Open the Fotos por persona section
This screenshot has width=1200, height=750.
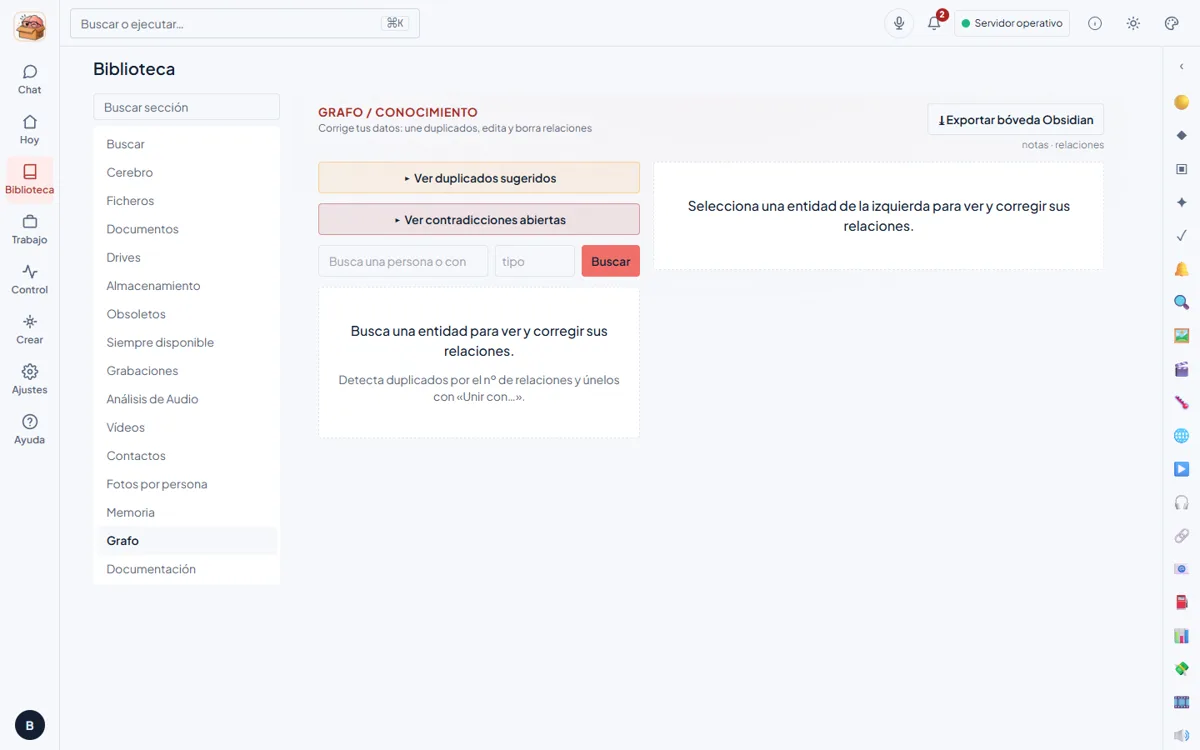[186, 484]
